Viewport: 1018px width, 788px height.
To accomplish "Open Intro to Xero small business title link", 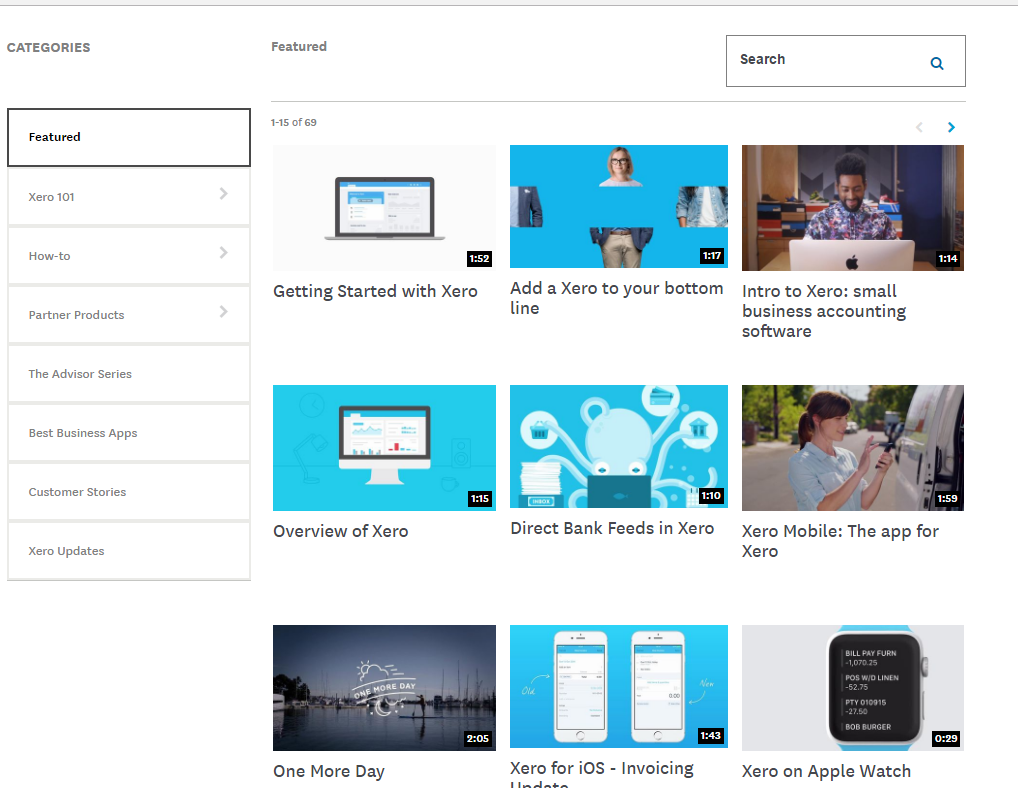I will click(824, 312).
